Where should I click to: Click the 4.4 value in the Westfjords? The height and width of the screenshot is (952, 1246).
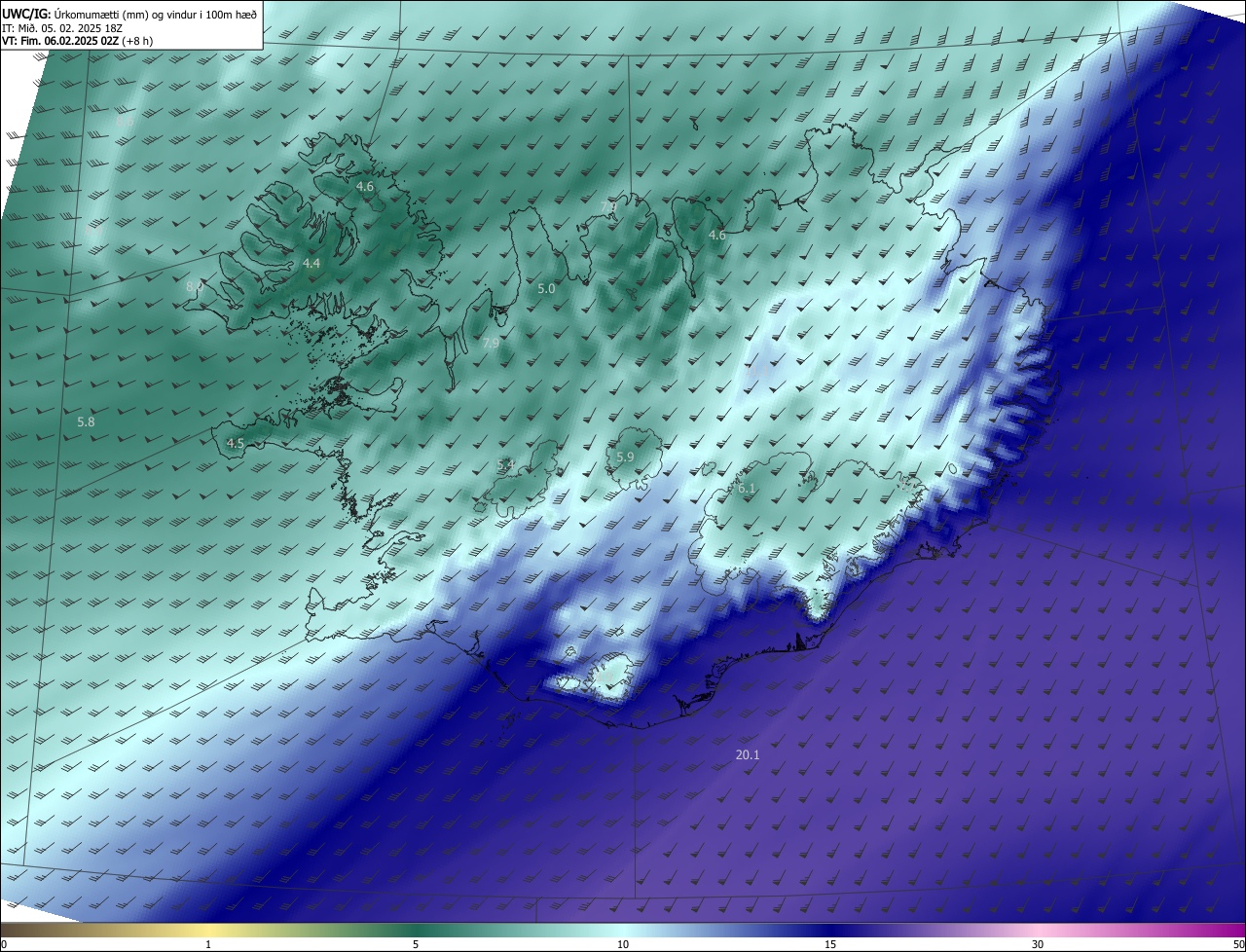311,263
